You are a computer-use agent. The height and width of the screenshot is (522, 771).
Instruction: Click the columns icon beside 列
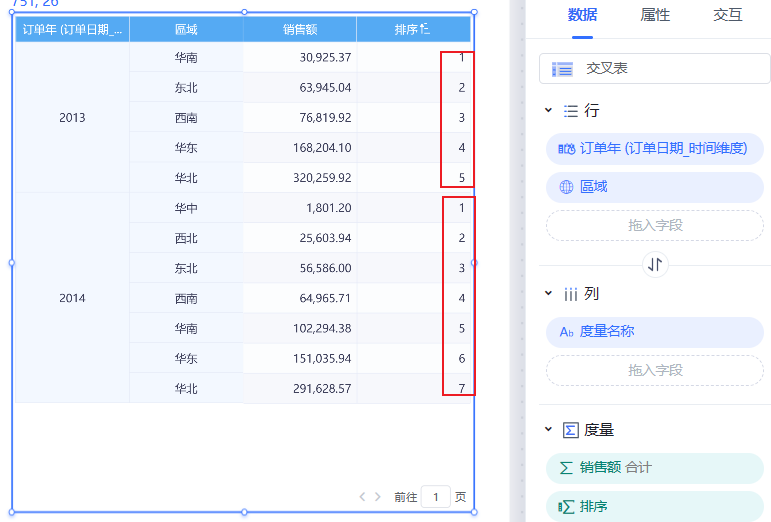[570, 294]
